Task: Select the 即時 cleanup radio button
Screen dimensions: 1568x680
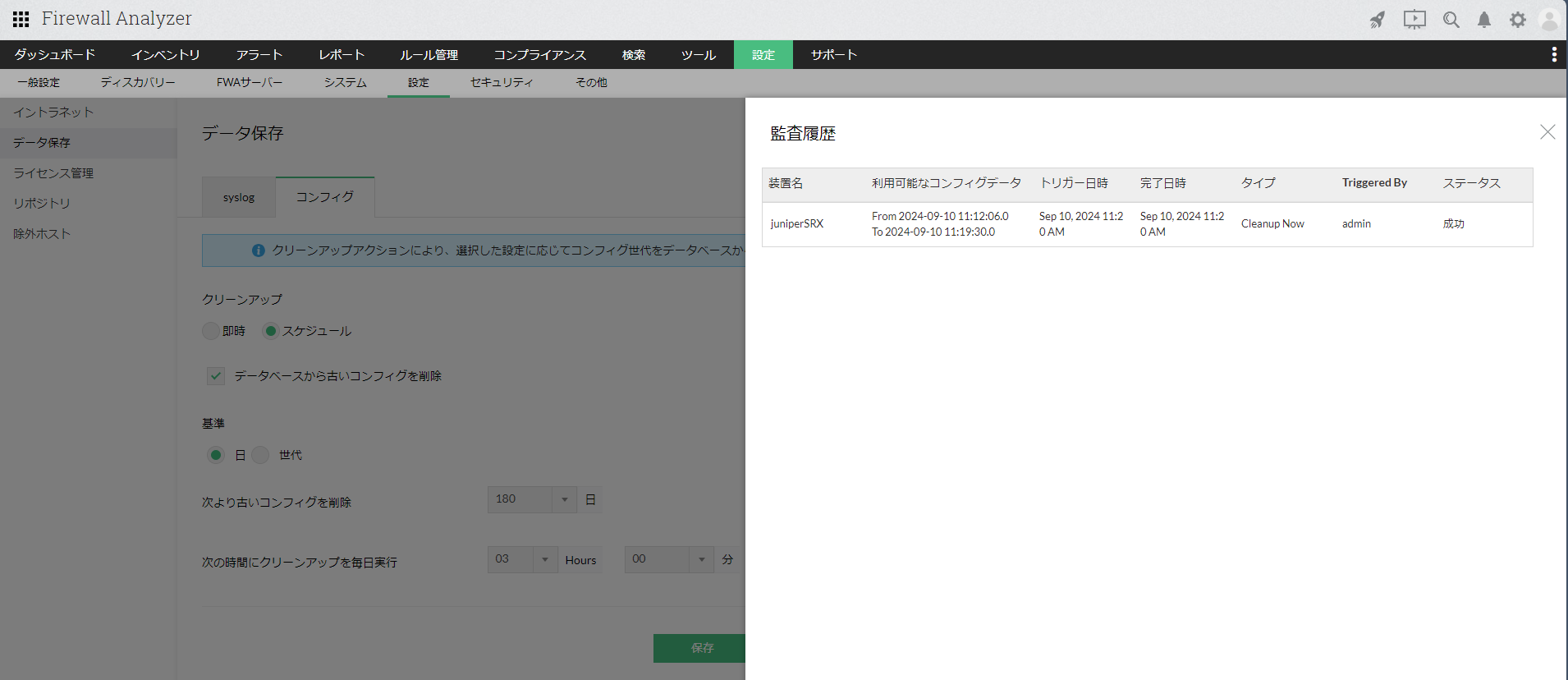Action: coord(211,331)
